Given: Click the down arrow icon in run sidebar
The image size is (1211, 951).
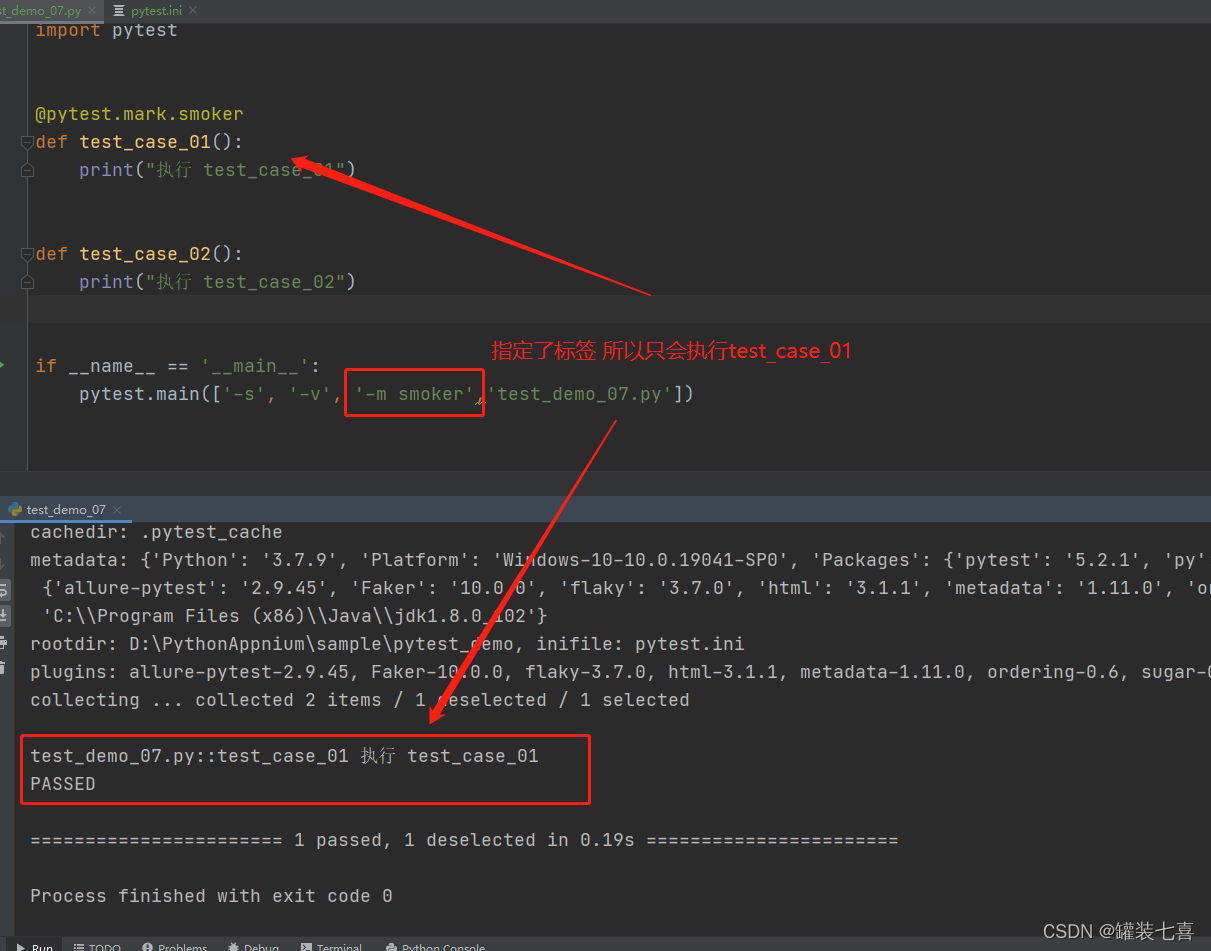Looking at the screenshot, I should 4,563.
